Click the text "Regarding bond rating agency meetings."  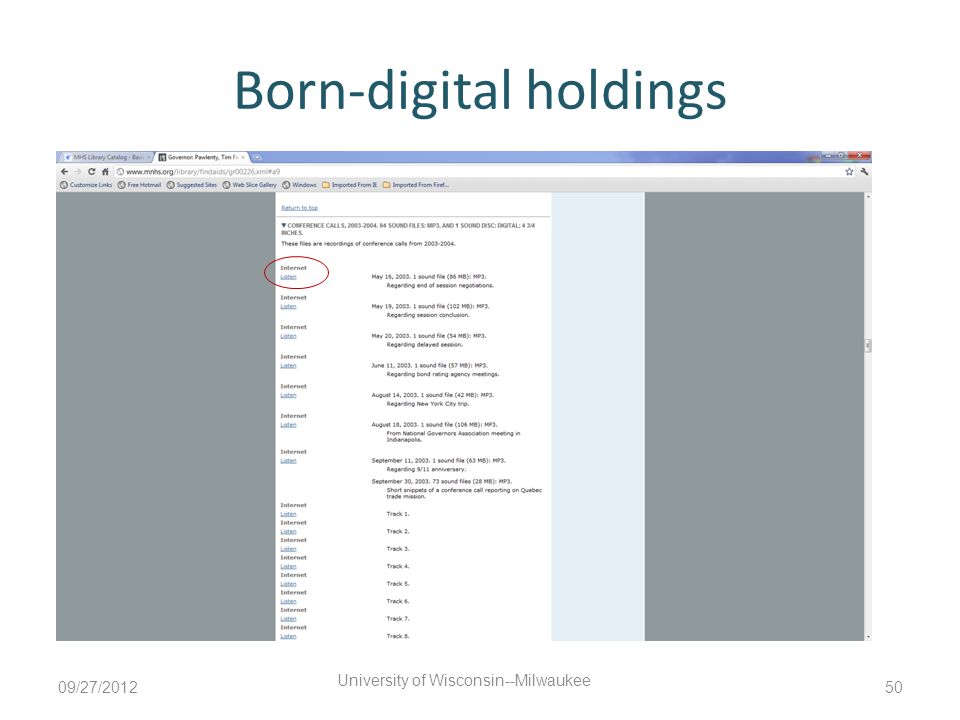(x=443, y=374)
